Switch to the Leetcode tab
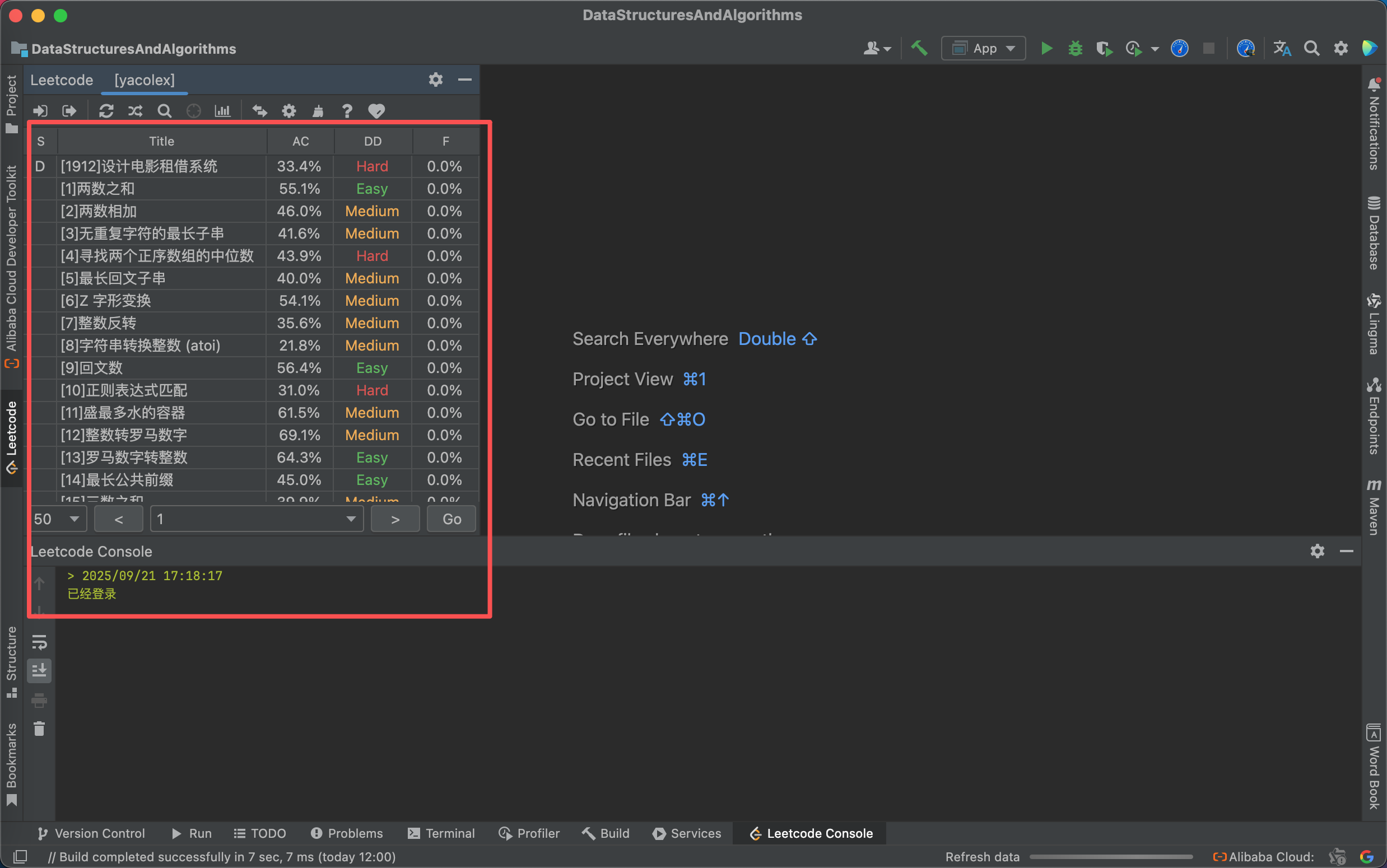Viewport: 1387px width, 868px height. tap(62, 80)
